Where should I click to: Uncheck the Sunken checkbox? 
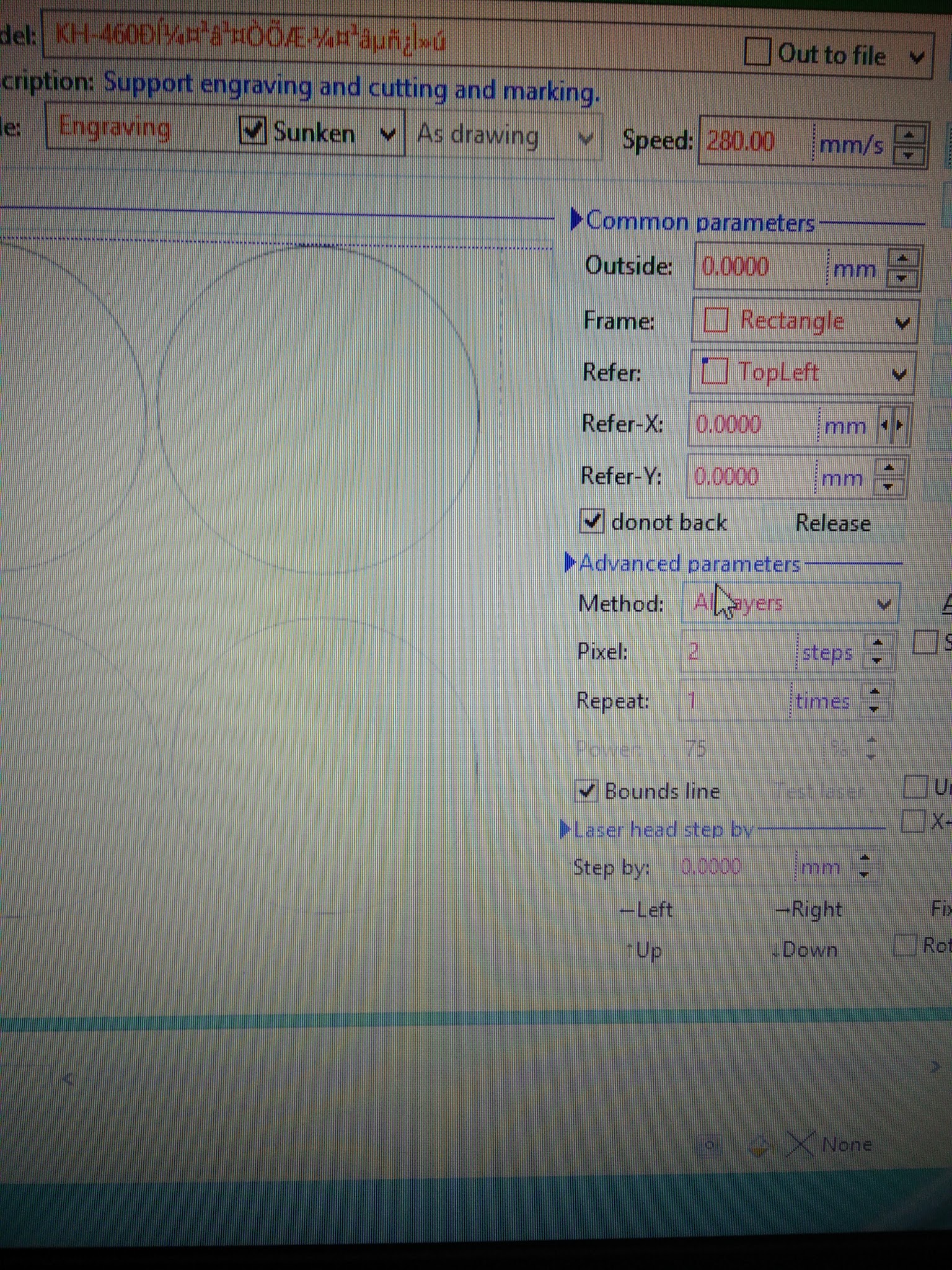[x=252, y=131]
